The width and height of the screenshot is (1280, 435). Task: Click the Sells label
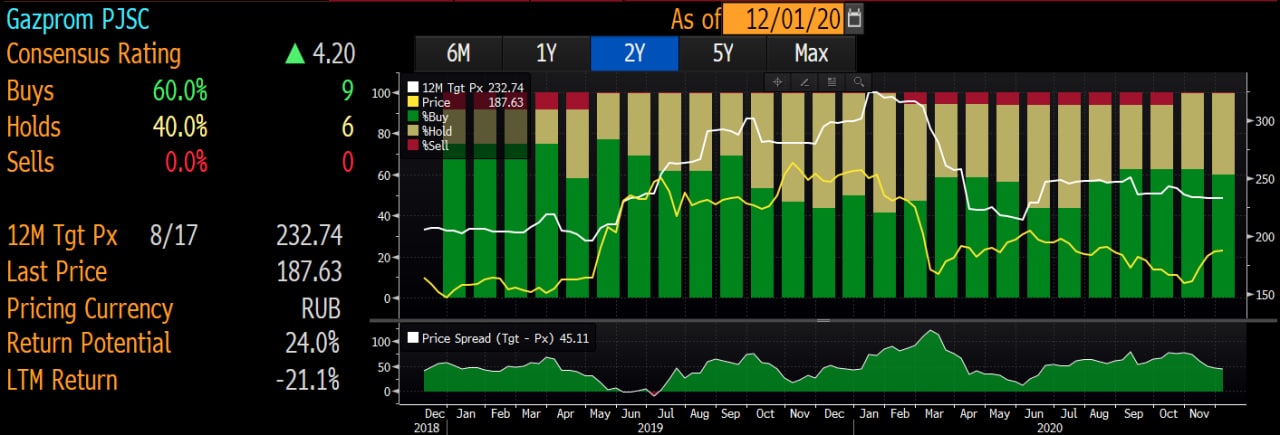(30, 162)
